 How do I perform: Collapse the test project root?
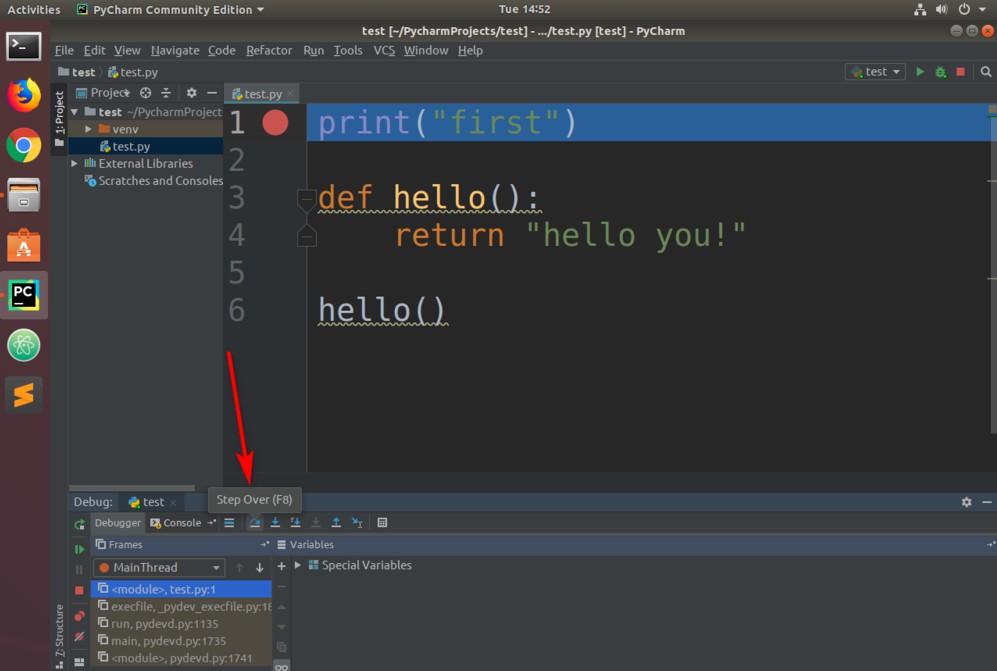pyautogui.click(x=74, y=112)
